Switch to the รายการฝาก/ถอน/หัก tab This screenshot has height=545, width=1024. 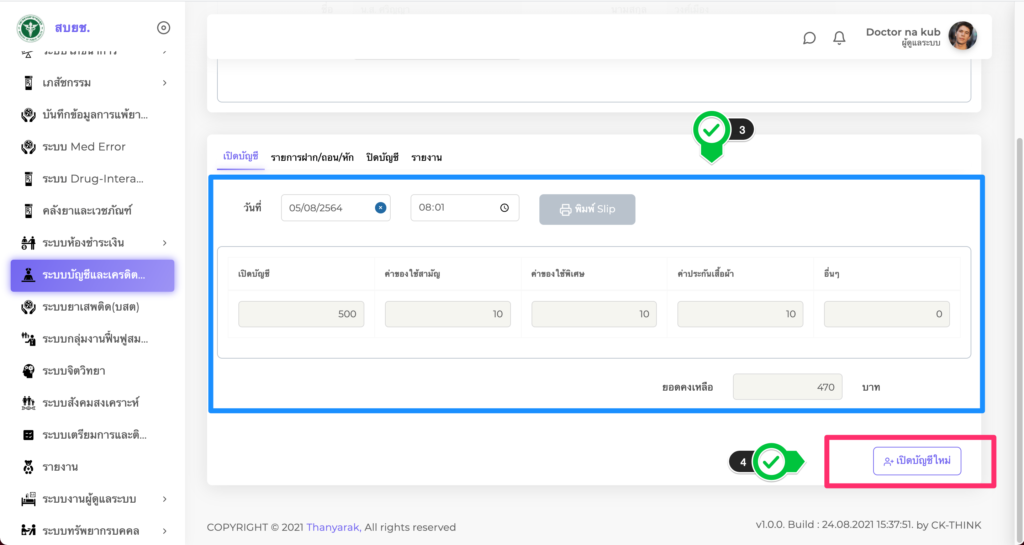click(312, 157)
